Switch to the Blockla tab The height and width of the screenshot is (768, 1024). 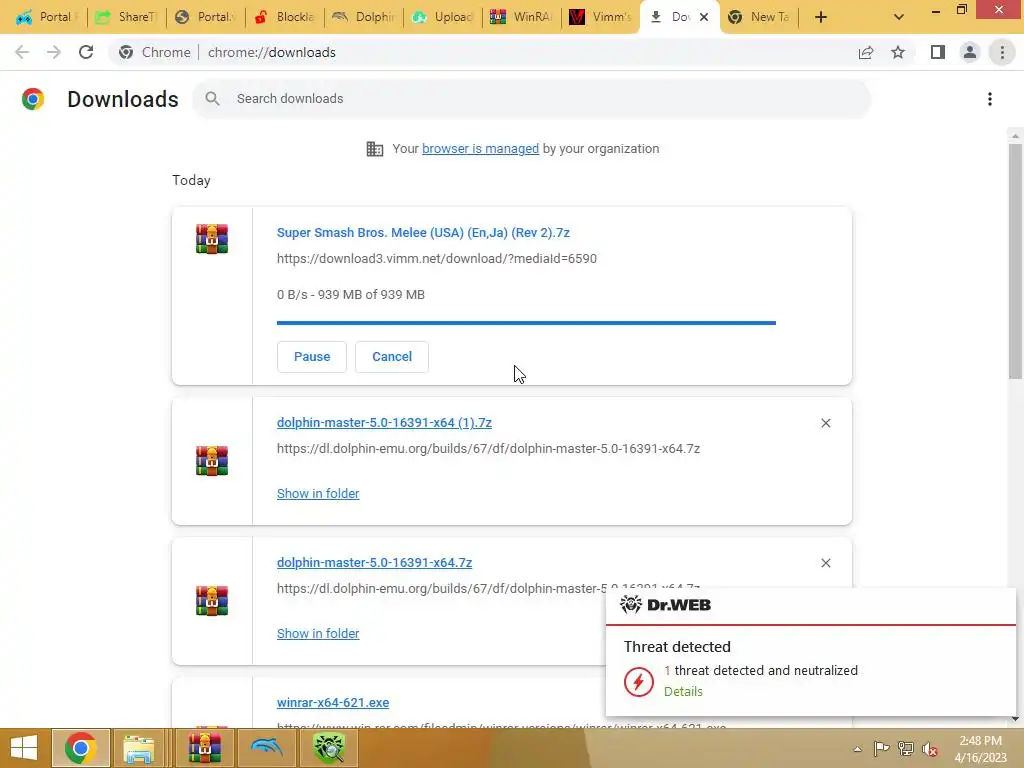click(285, 17)
